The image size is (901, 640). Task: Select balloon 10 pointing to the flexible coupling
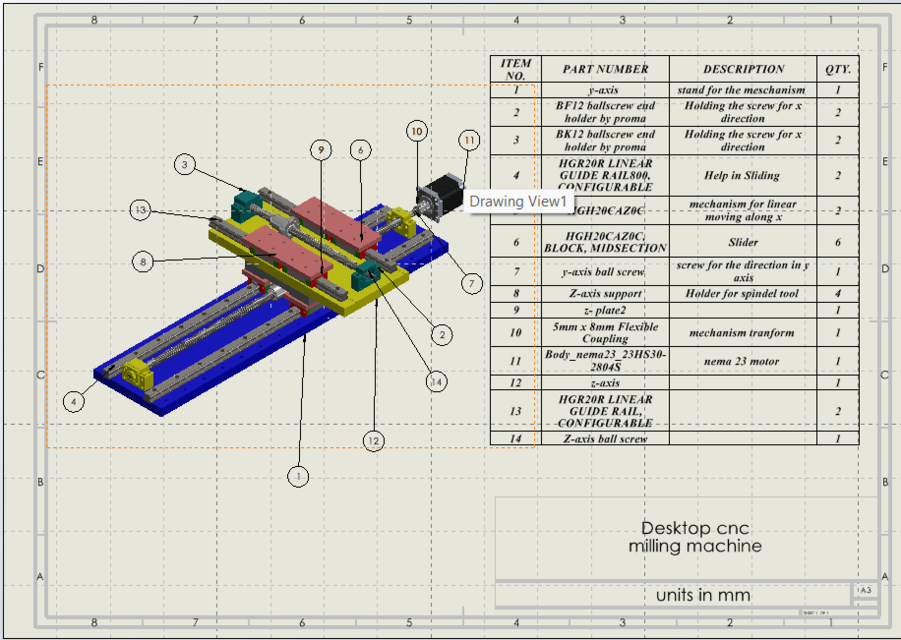click(x=416, y=130)
